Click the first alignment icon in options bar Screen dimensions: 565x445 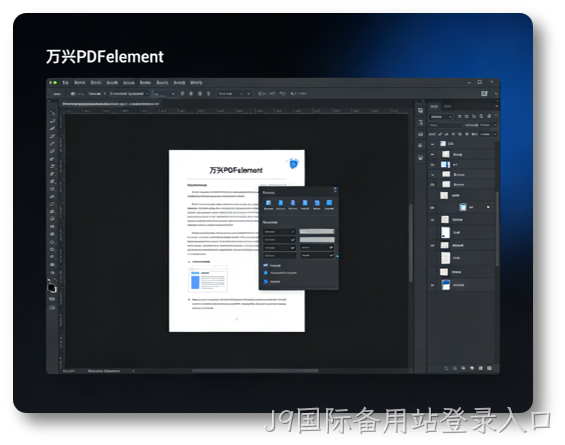click(x=182, y=94)
